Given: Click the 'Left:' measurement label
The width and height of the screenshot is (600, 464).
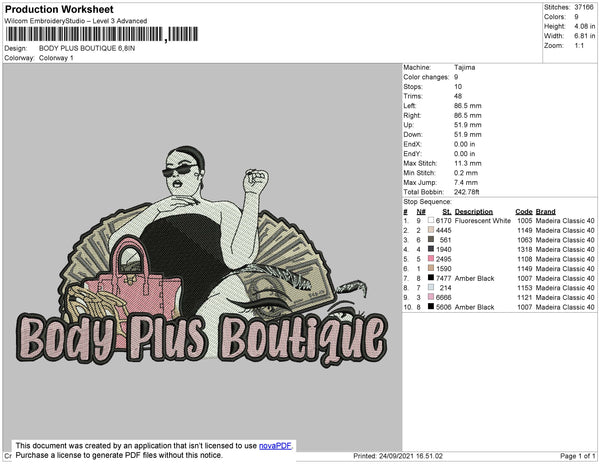Looking at the screenshot, I should [x=409, y=106].
